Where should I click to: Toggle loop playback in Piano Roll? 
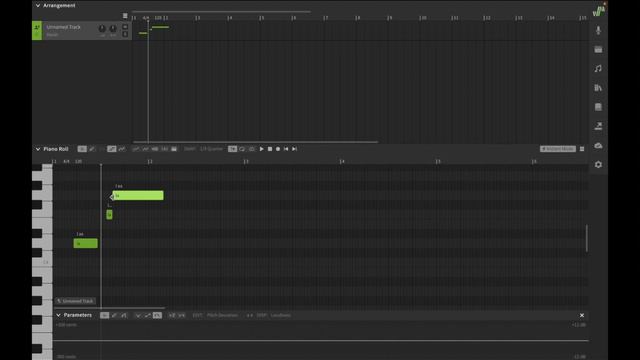(242, 149)
